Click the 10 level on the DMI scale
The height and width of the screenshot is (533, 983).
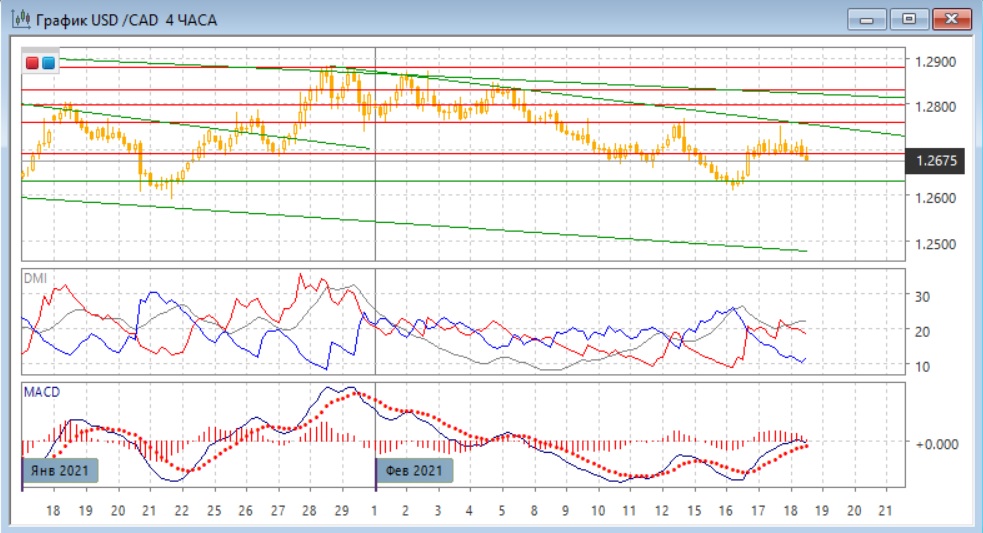(923, 367)
